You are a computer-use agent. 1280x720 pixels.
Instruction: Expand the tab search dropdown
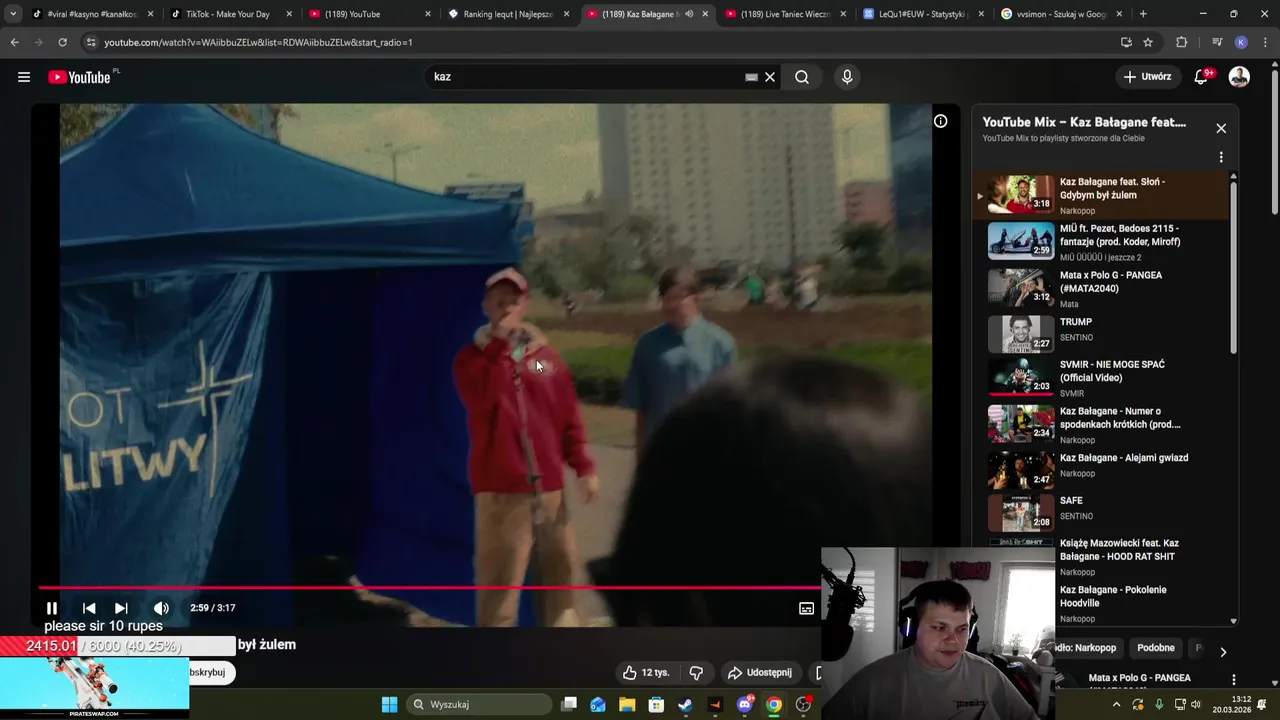click(x=12, y=14)
